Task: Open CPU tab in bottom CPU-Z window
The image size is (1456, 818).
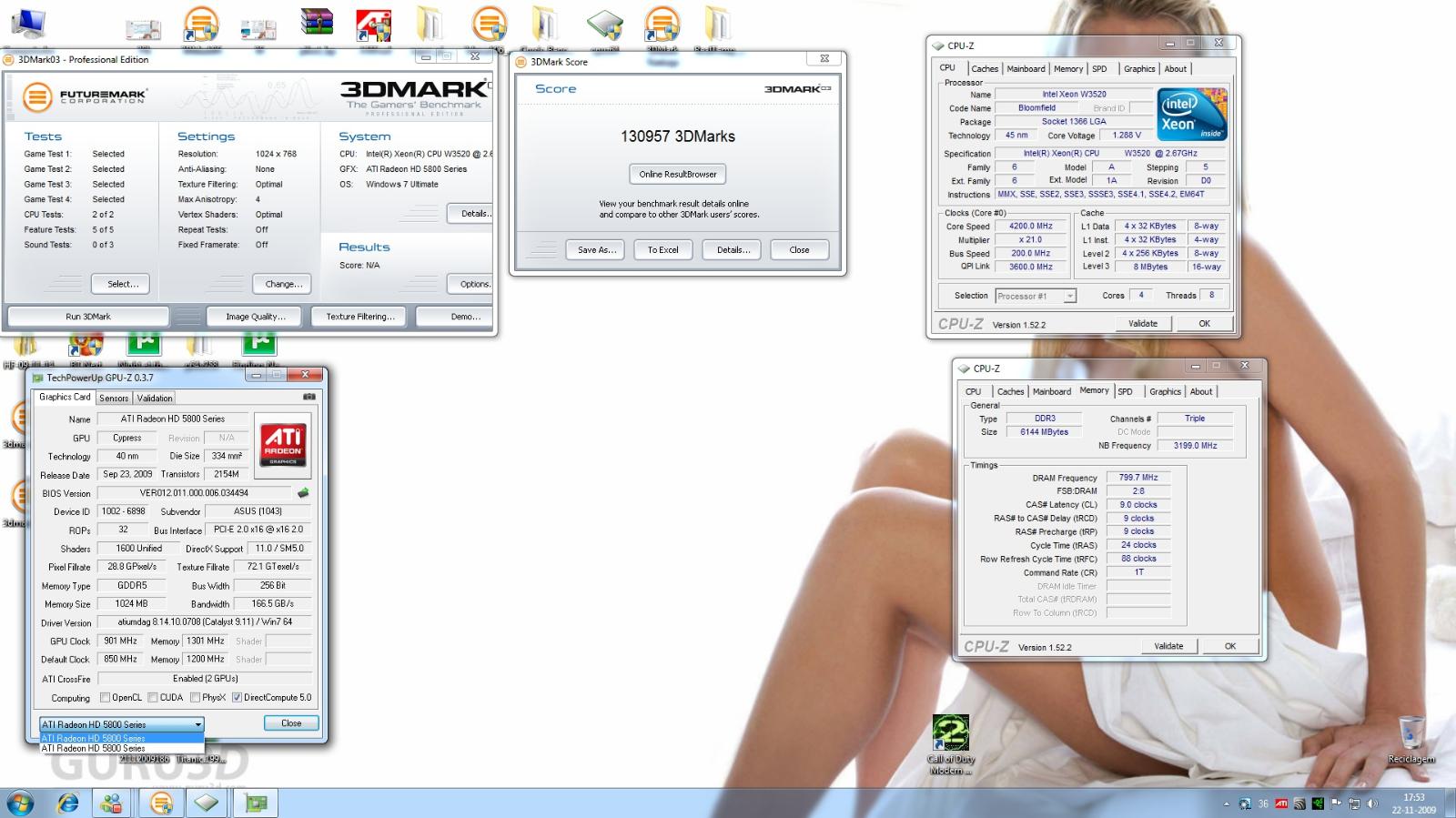Action: point(974,391)
